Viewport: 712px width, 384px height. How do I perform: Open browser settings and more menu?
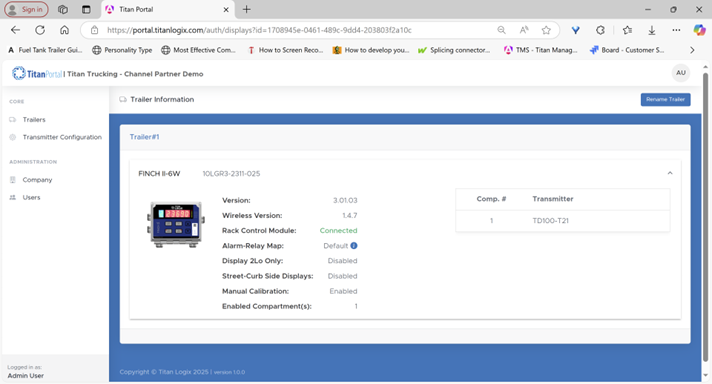point(676,30)
